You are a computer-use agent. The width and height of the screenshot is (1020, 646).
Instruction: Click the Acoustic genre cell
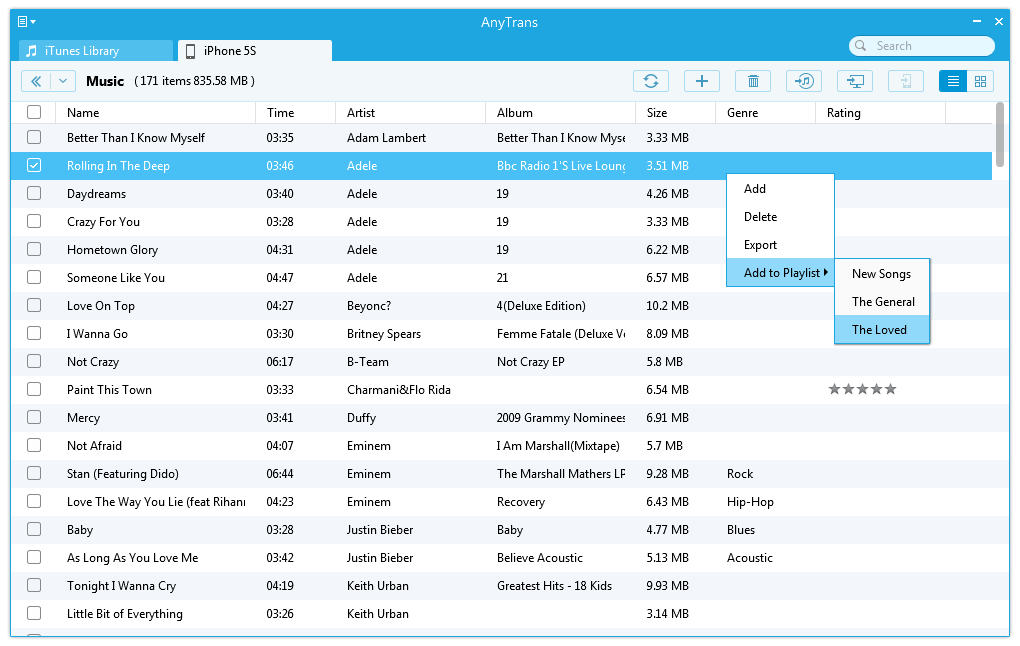(749, 558)
